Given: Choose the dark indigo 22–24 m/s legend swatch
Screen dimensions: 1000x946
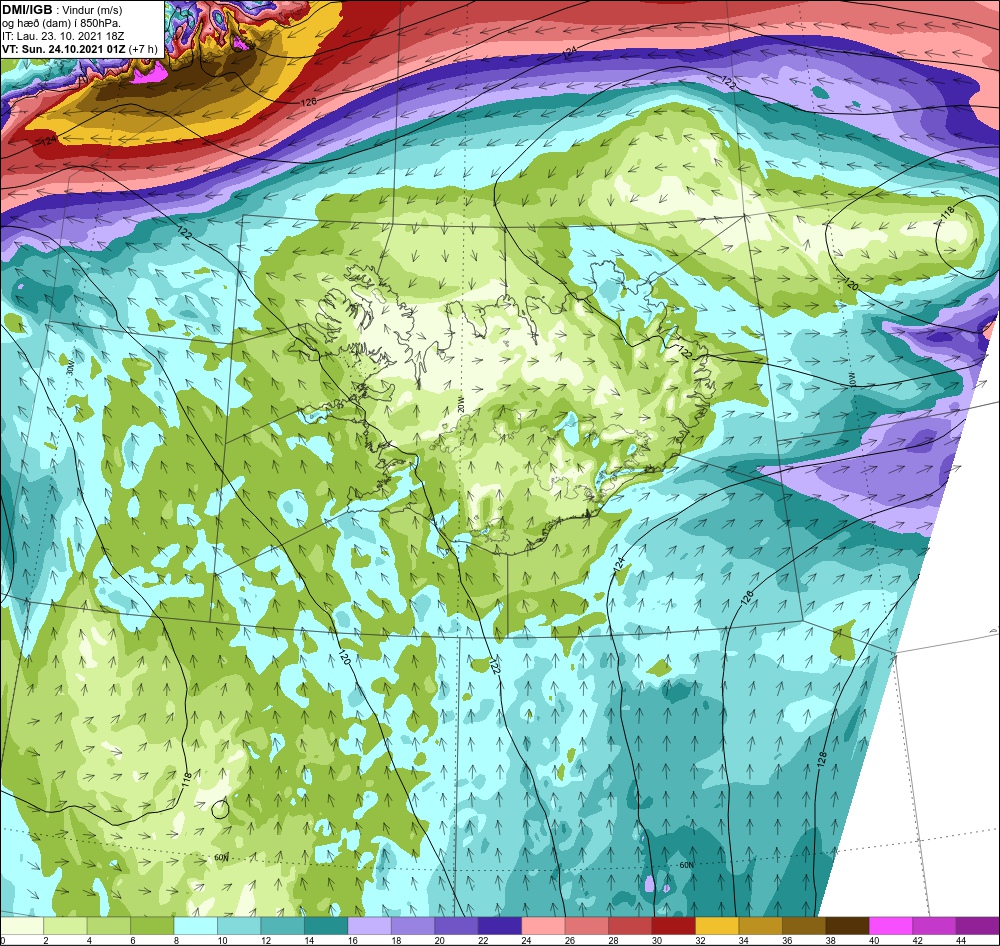Looking at the screenshot, I should click(500, 926).
